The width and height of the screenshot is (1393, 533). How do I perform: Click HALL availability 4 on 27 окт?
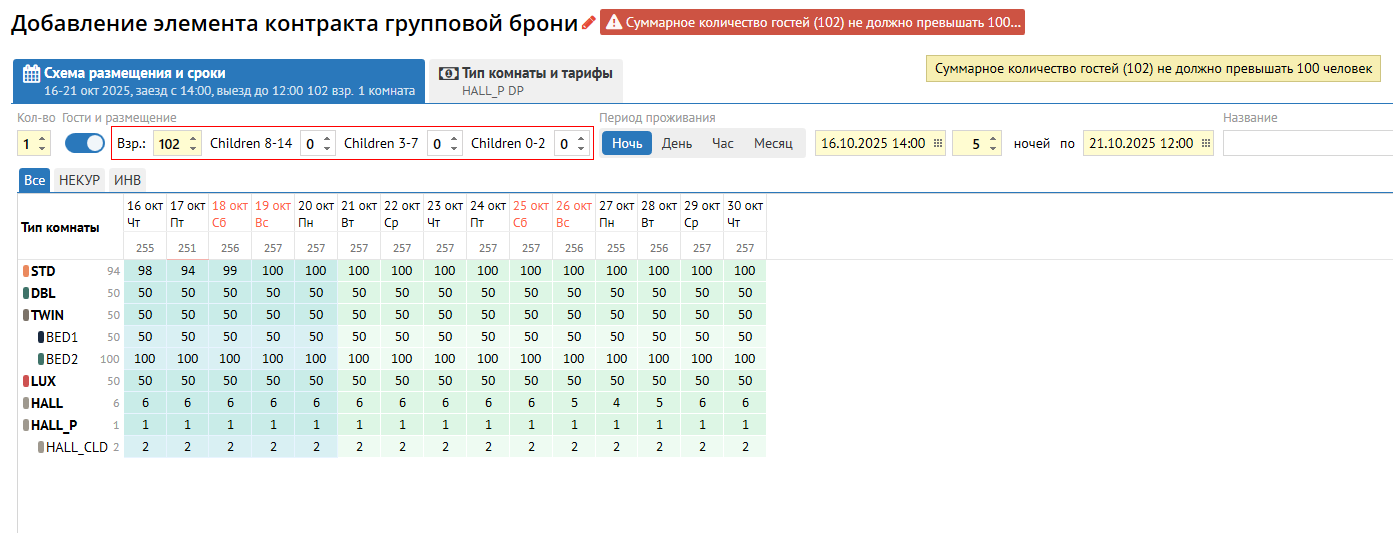[617, 403]
